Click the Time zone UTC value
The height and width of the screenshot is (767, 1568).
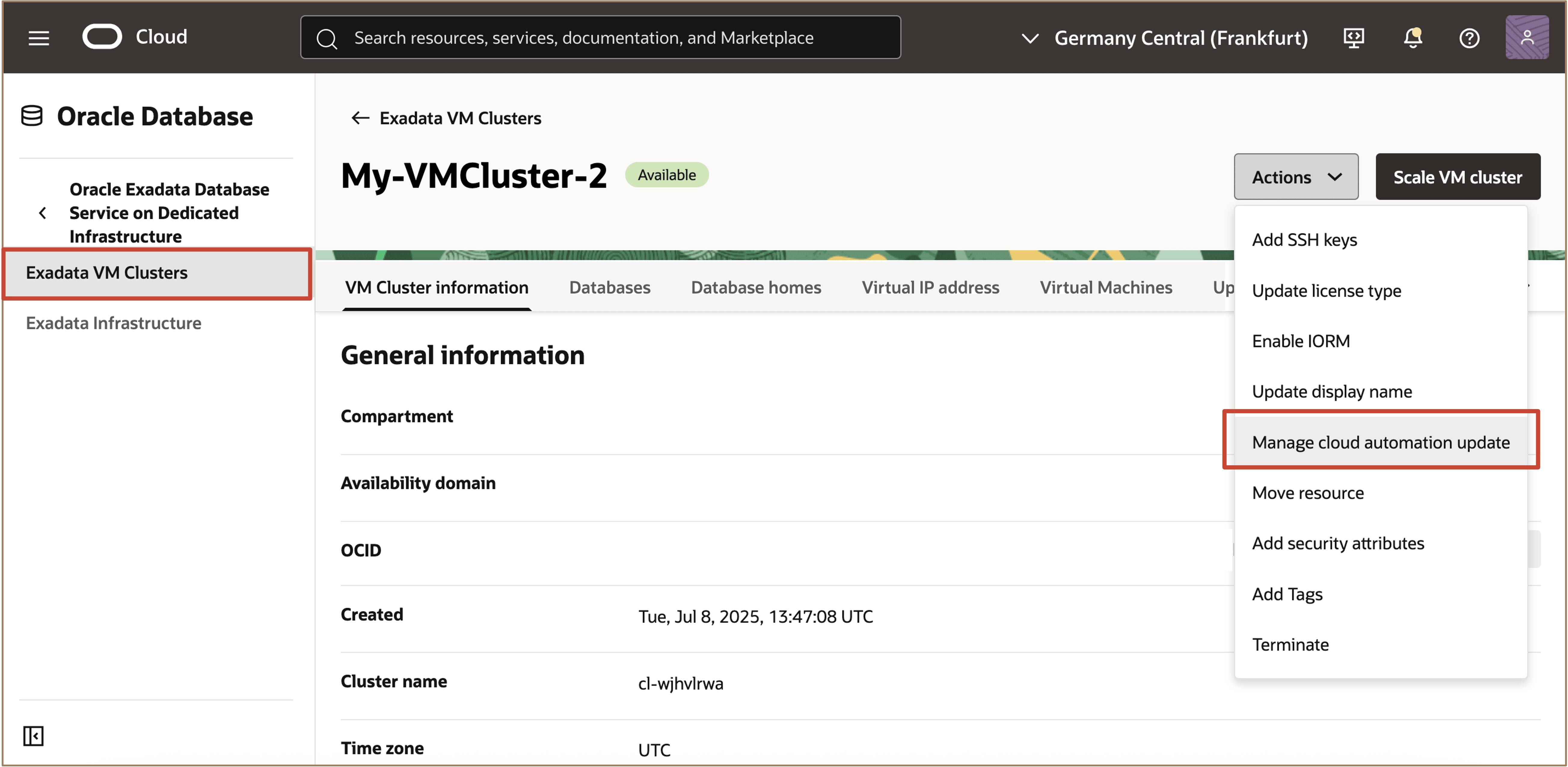point(654,749)
